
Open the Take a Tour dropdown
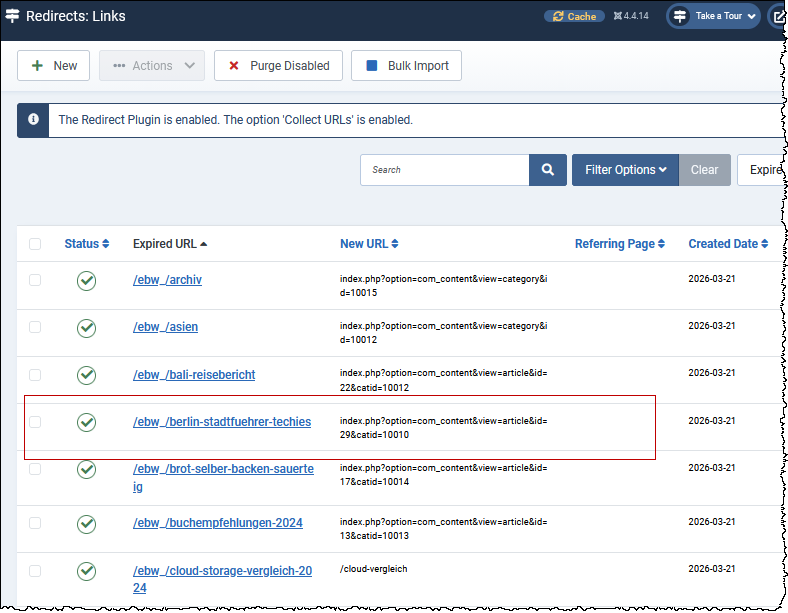(714, 16)
